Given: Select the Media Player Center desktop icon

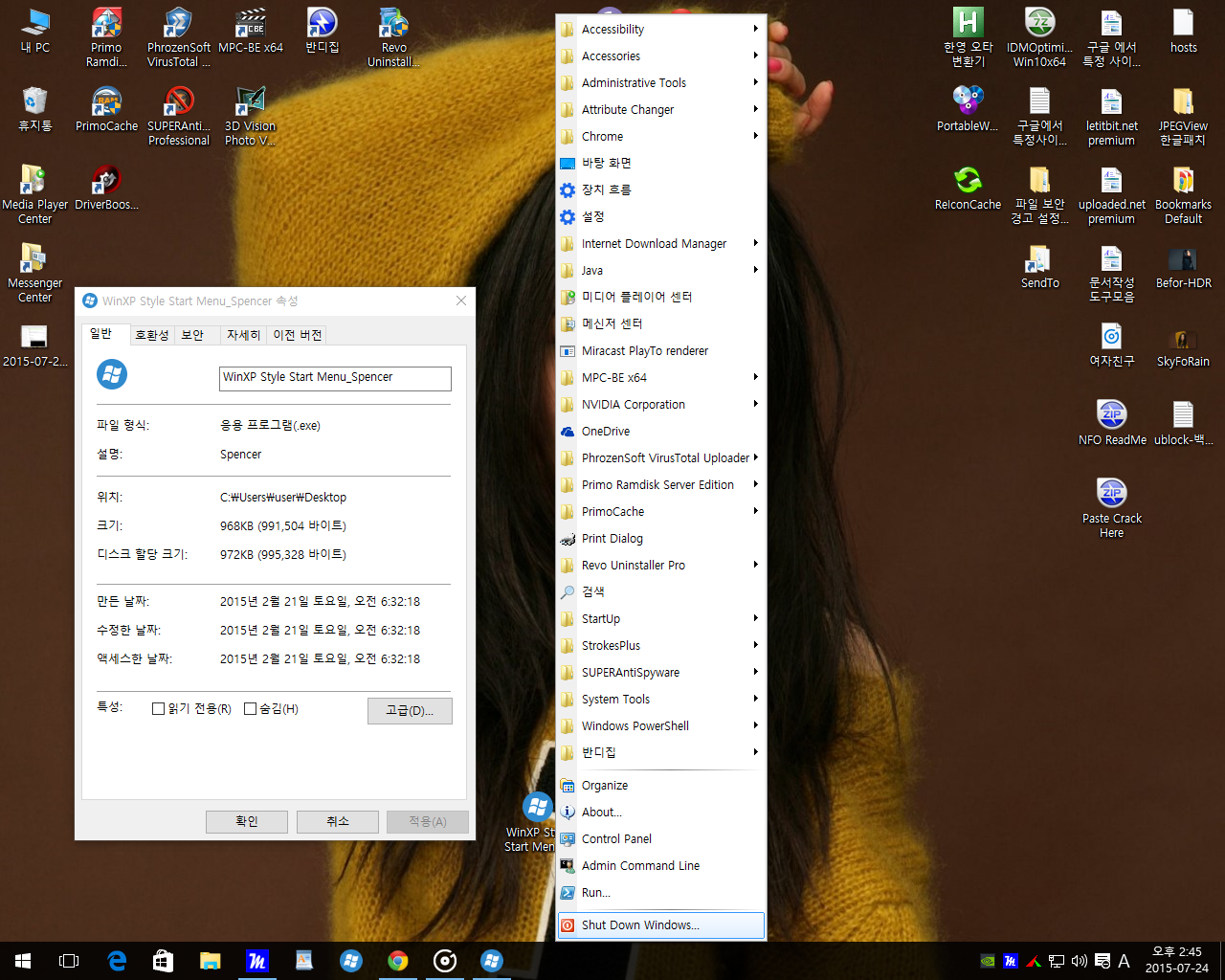Looking at the screenshot, I should pyautogui.click(x=35, y=194).
